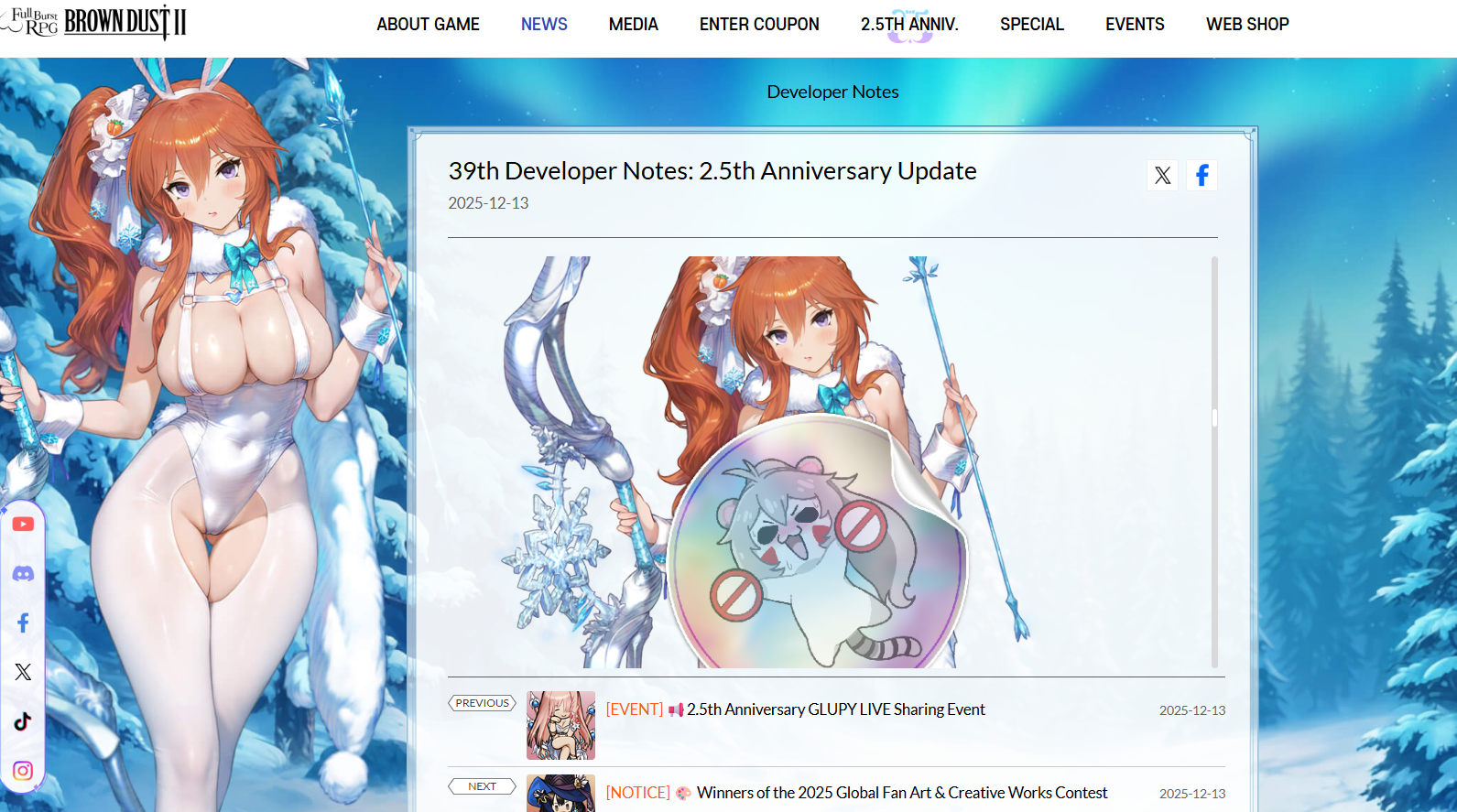Click the date beside the Fan Art Contest notice
This screenshot has height=812, width=1457.
1192,794
